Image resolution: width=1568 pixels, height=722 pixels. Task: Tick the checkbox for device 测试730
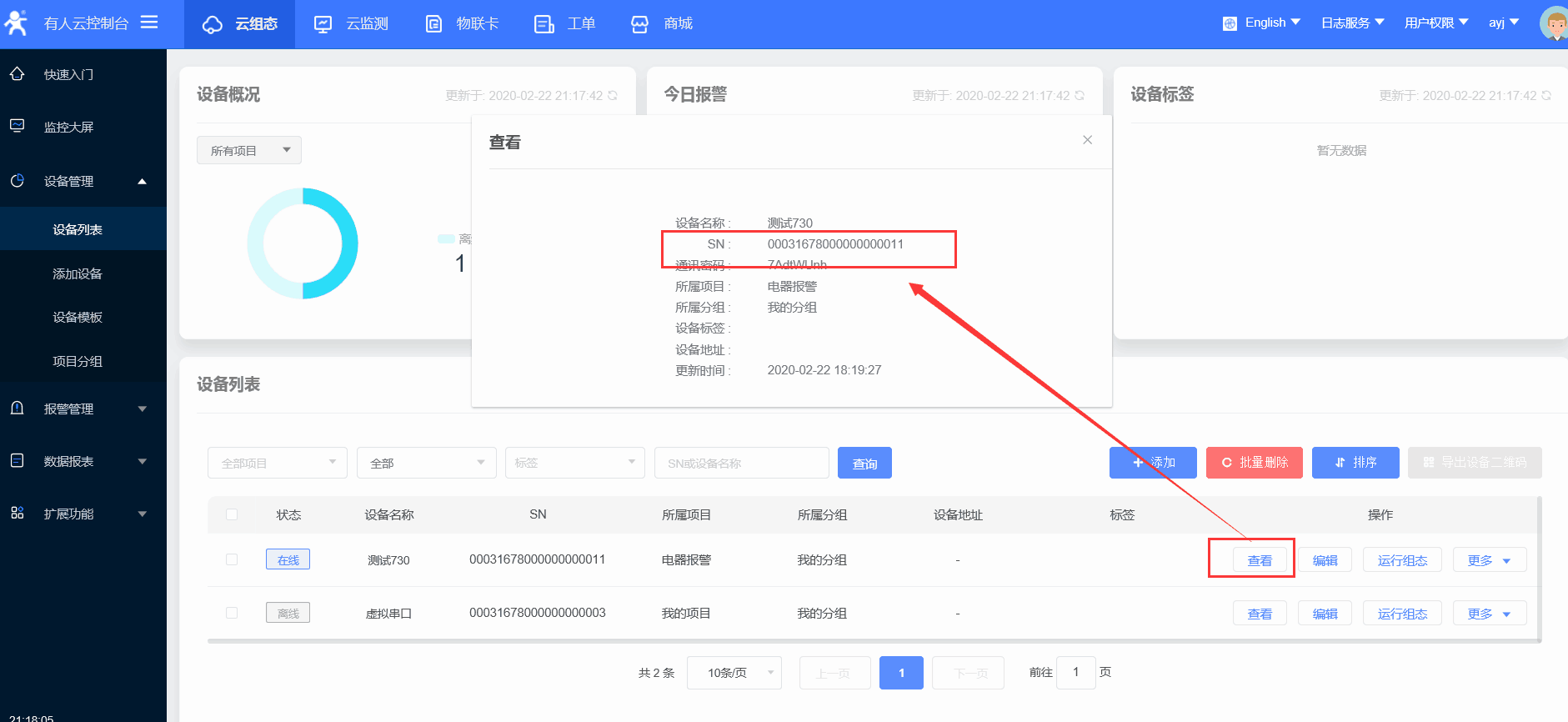[x=232, y=559]
